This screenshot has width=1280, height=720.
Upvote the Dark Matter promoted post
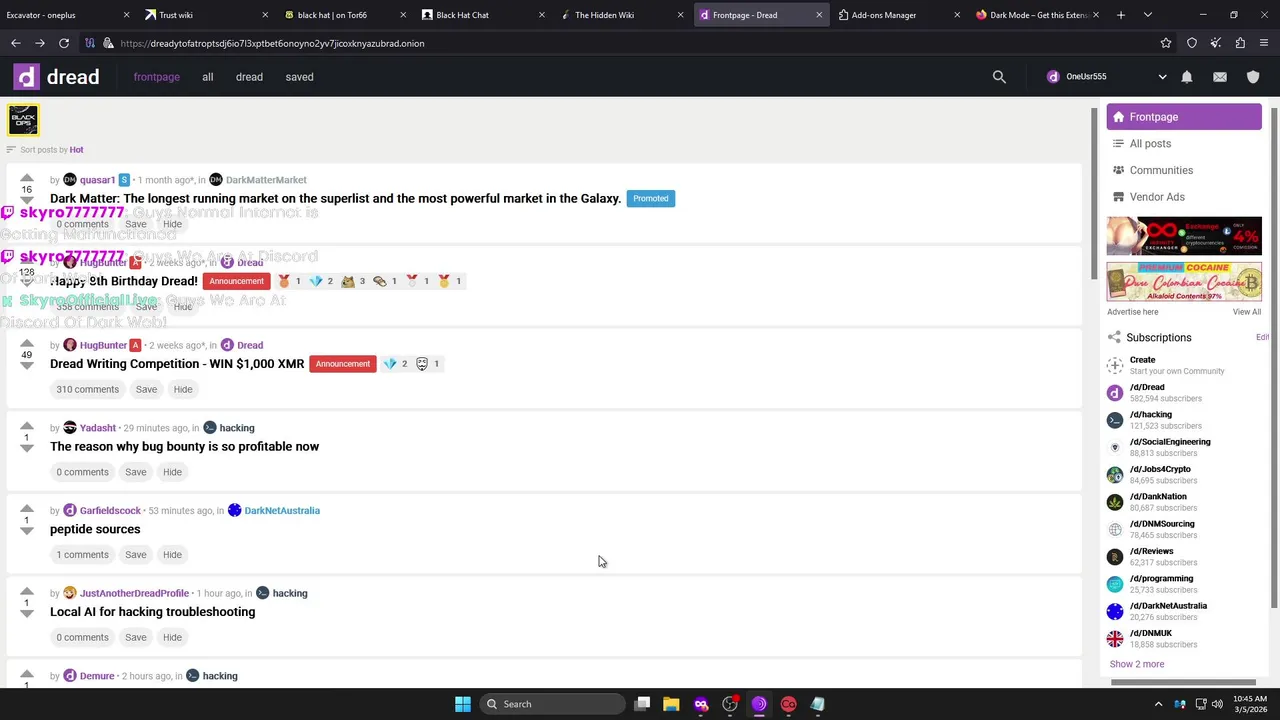[x=27, y=178]
